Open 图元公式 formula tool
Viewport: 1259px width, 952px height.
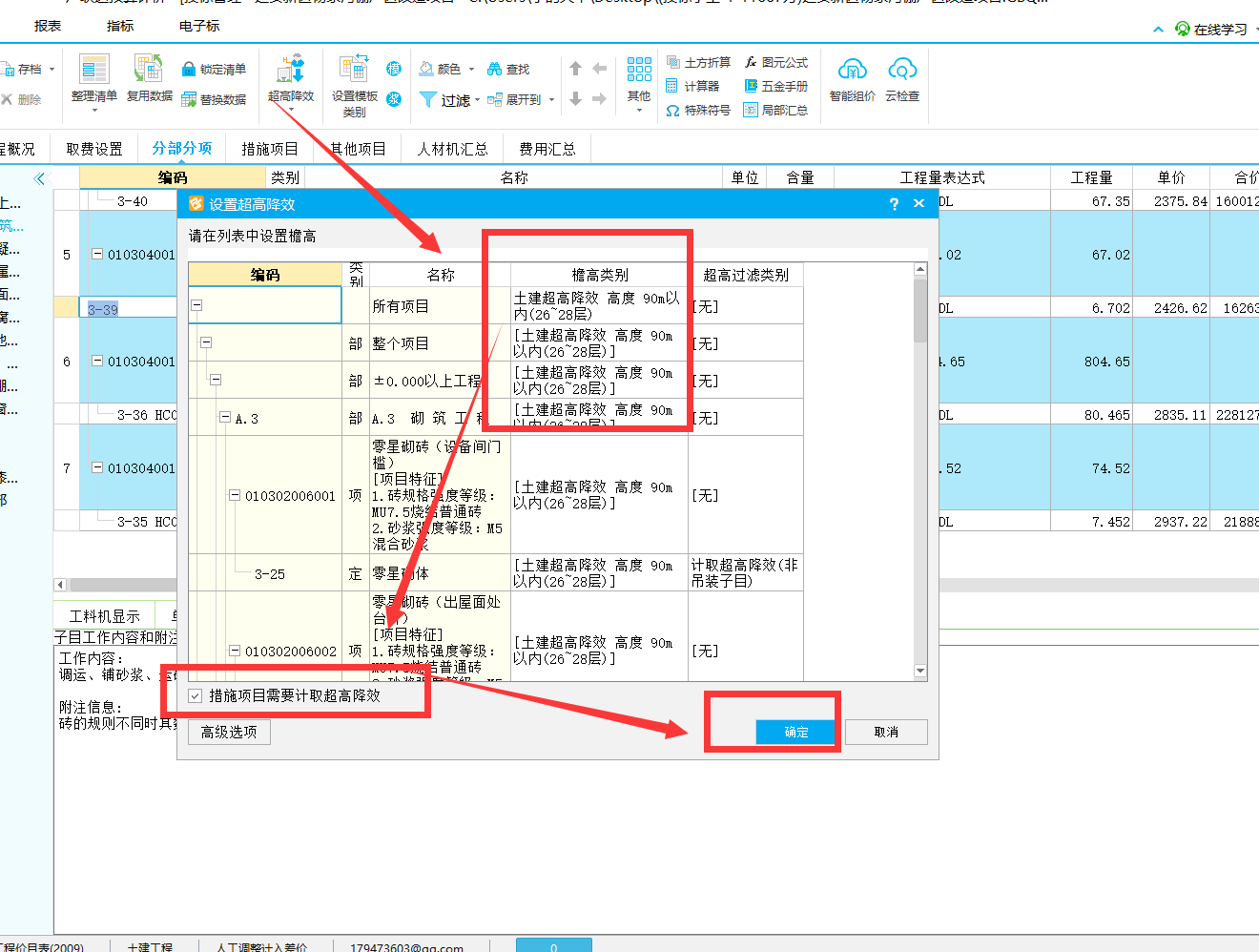point(775,62)
